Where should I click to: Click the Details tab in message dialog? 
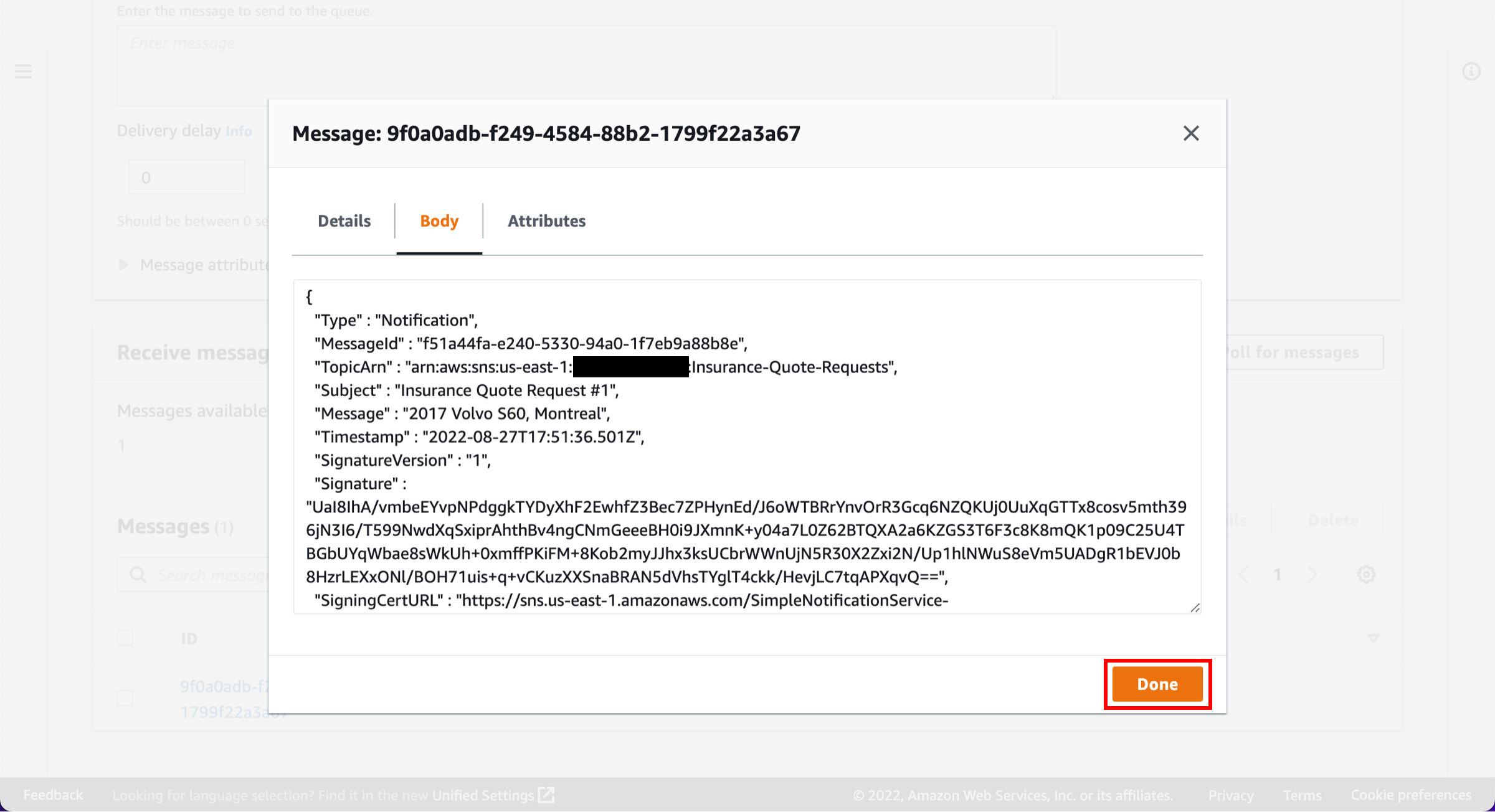coord(343,221)
